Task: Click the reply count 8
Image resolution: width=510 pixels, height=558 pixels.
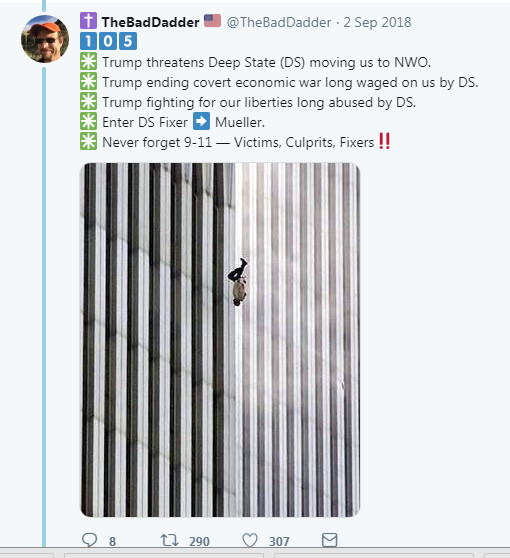Action: (x=112, y=541)
